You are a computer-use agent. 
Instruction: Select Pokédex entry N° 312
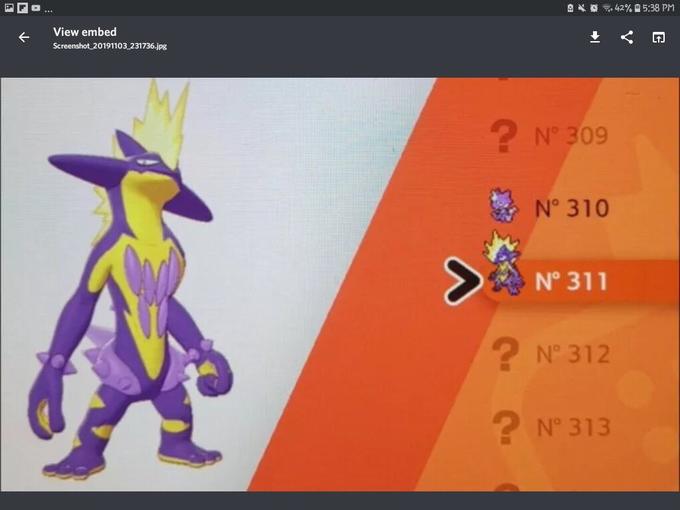[573, 354]
